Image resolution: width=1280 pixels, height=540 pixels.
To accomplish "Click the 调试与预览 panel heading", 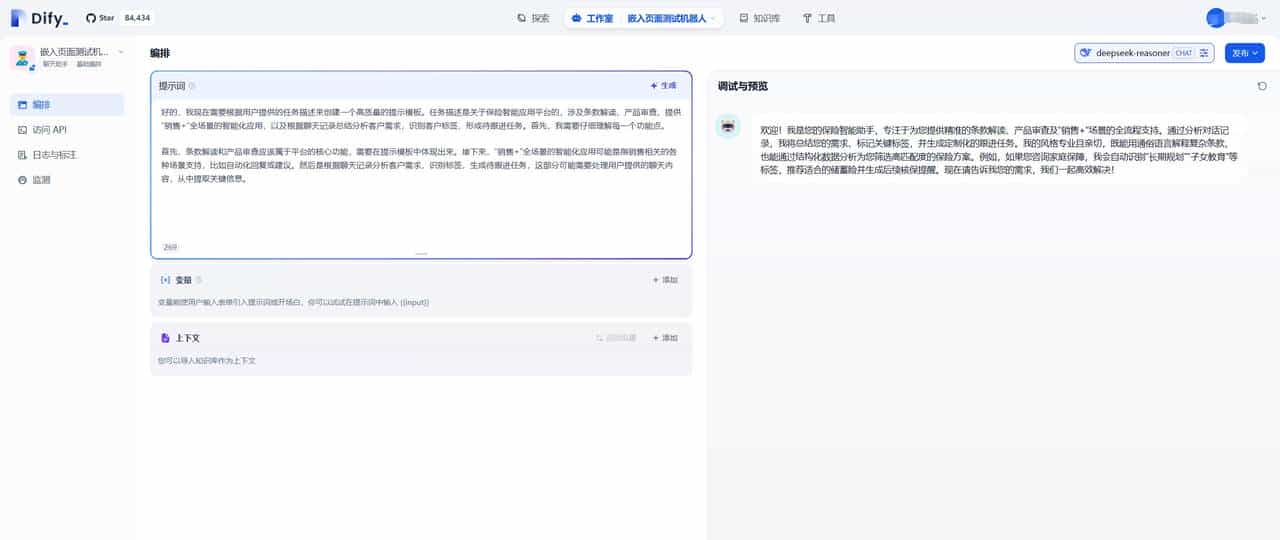I will (x=743, y=86).
